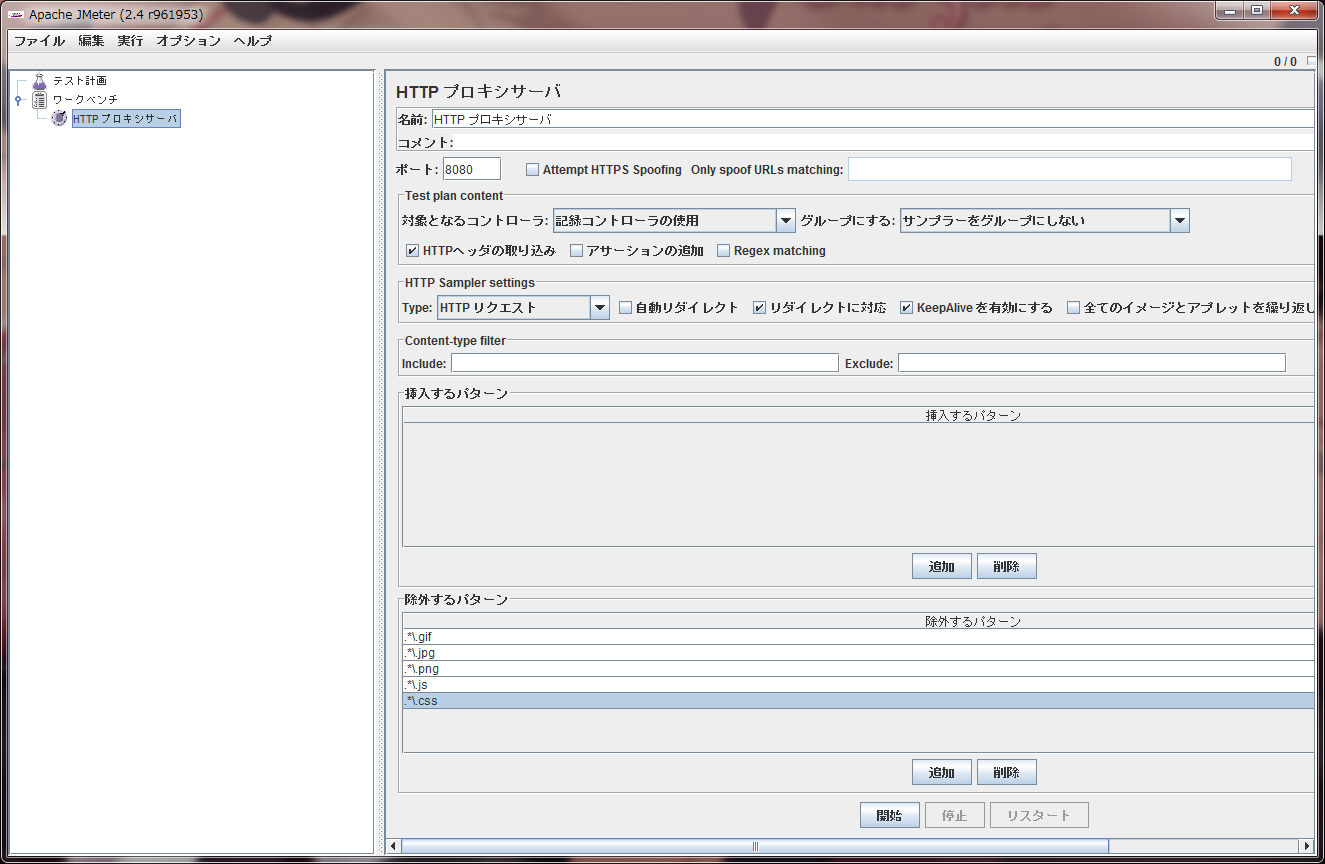Select the .*\.js exclude pattern row
Screen dimensions: 1325x864
coord(858,685)
